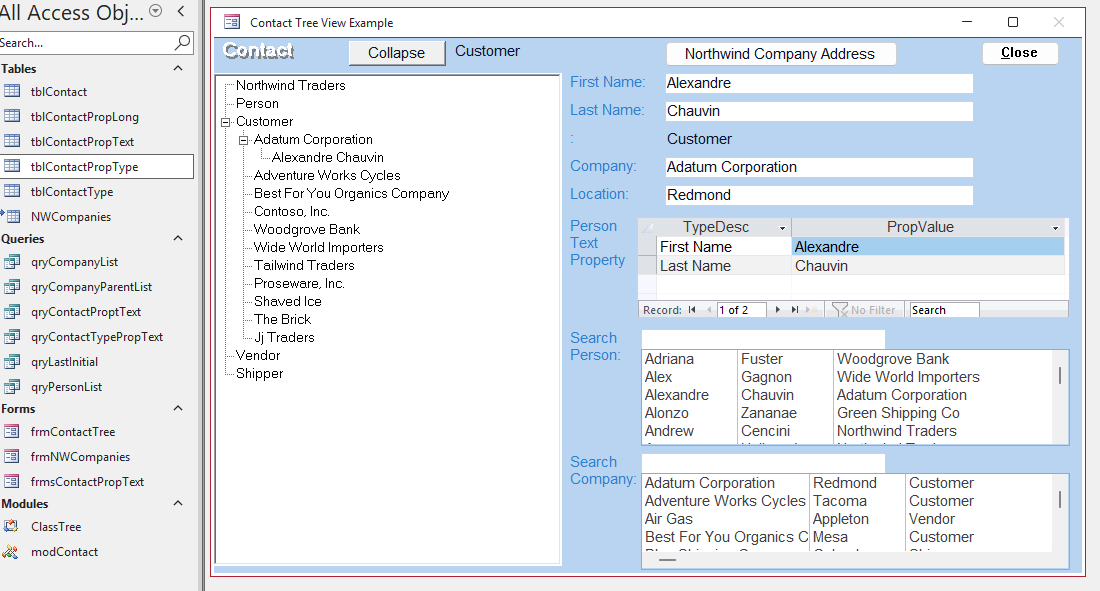The width and height of the screenshot is (1100, 591).
Task: Collapse the Forms group
Action: pos(178,409)
